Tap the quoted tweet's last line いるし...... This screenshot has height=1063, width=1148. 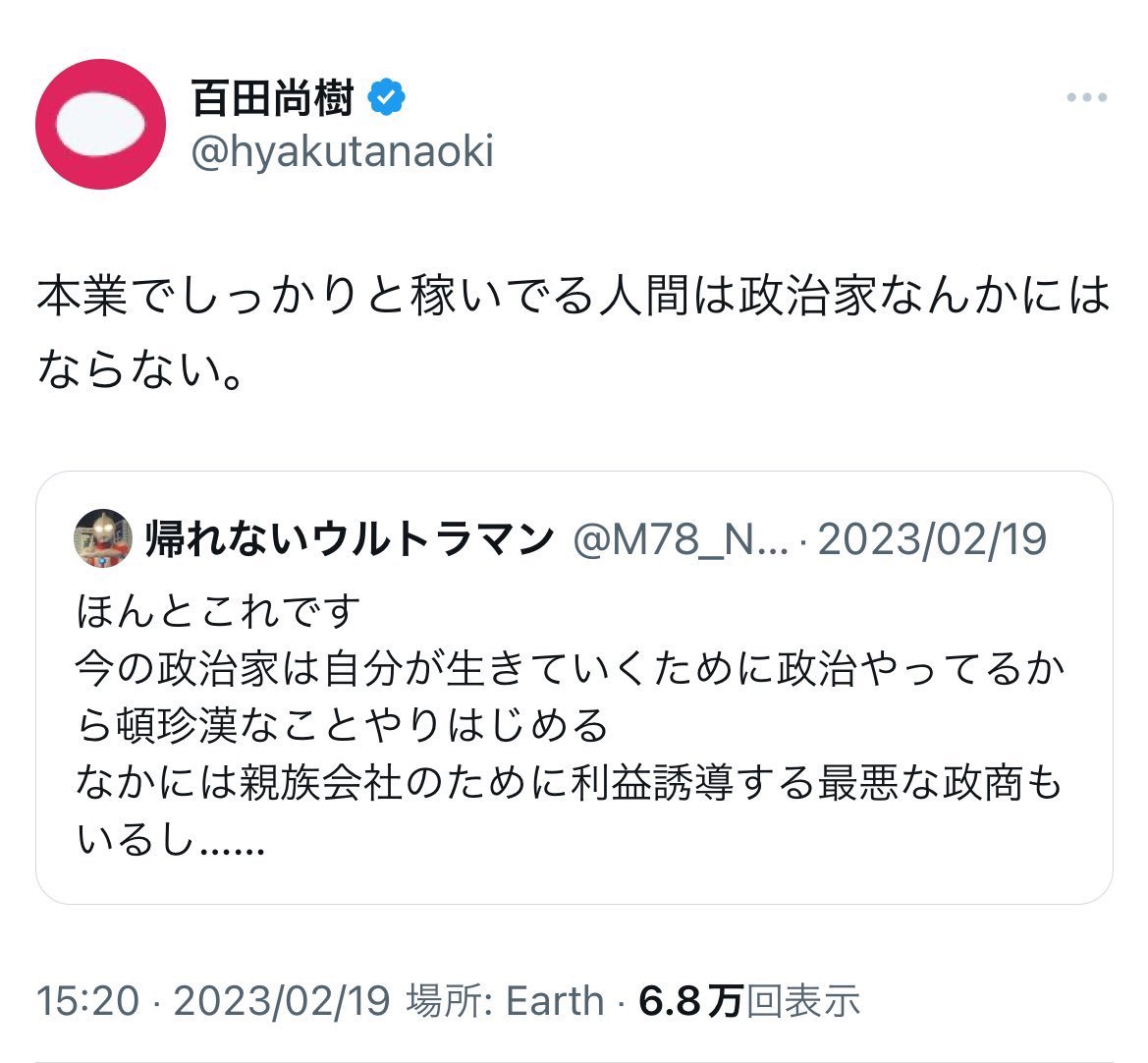tap(171, 840)
